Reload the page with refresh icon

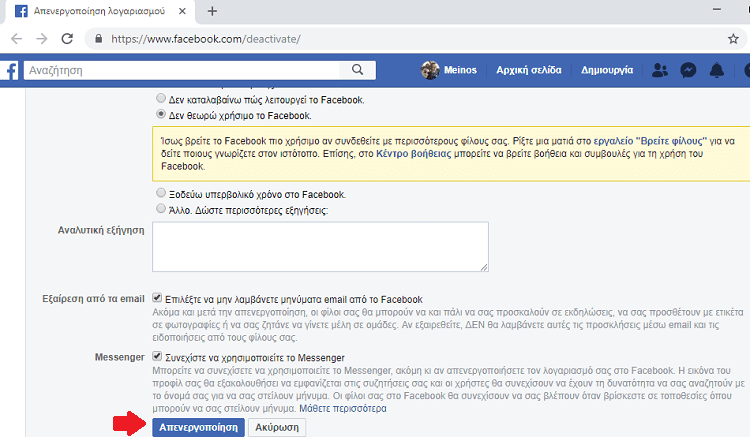[68, 39]
